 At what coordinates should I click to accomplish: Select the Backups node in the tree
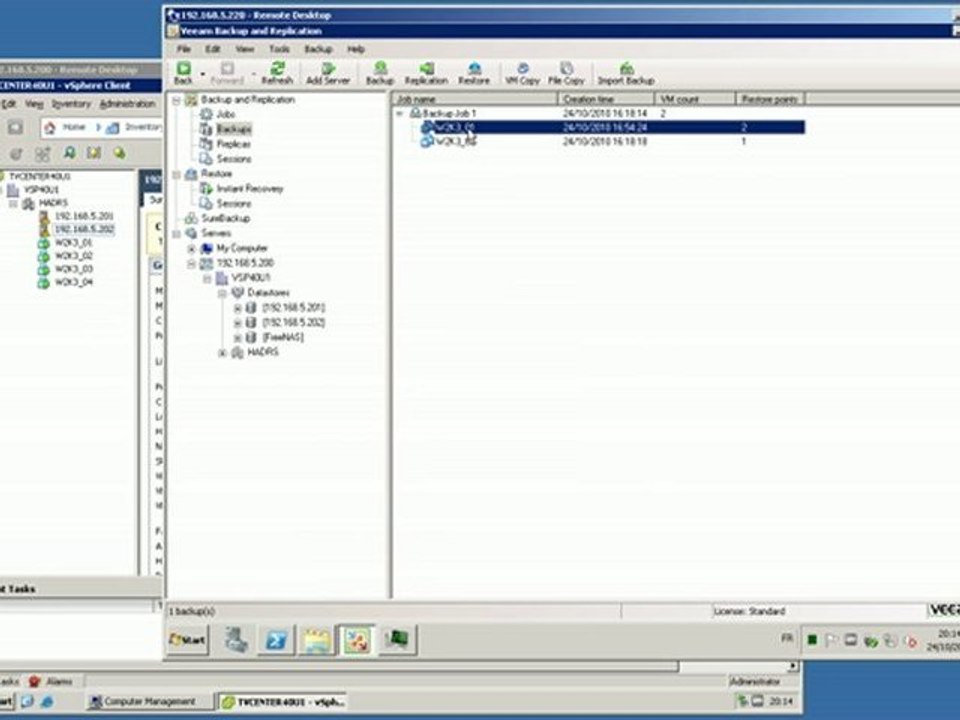point(234,129)
